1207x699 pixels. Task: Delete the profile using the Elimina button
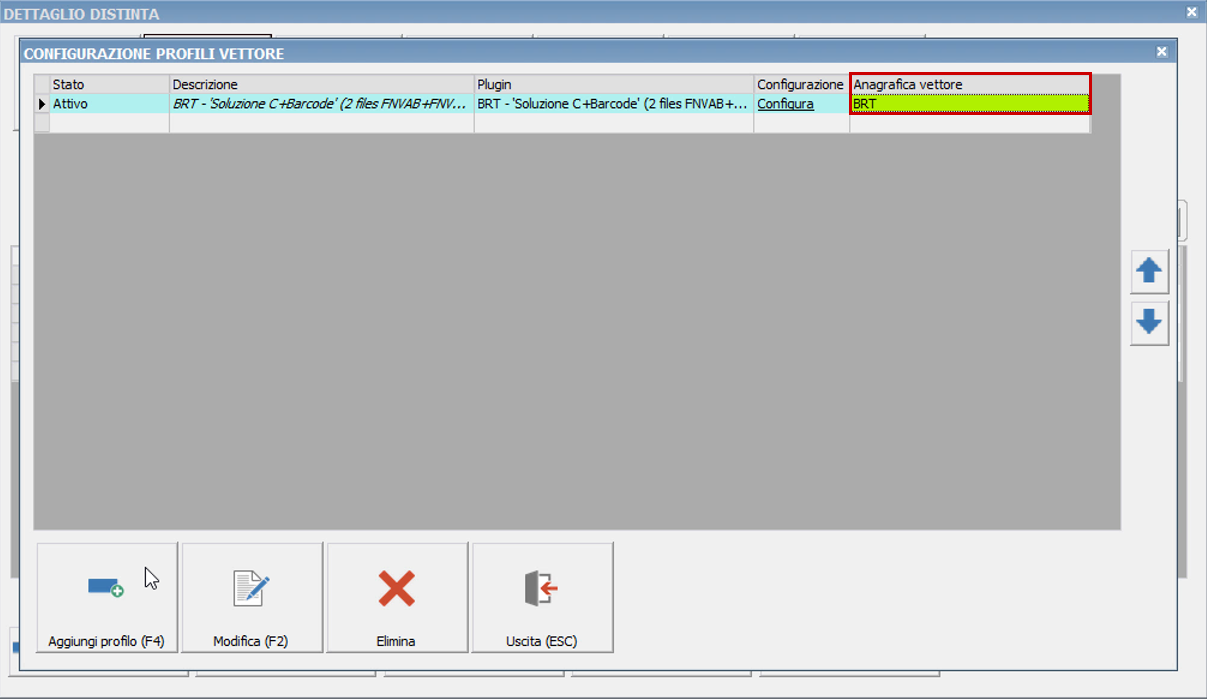[x=396, y=598]
